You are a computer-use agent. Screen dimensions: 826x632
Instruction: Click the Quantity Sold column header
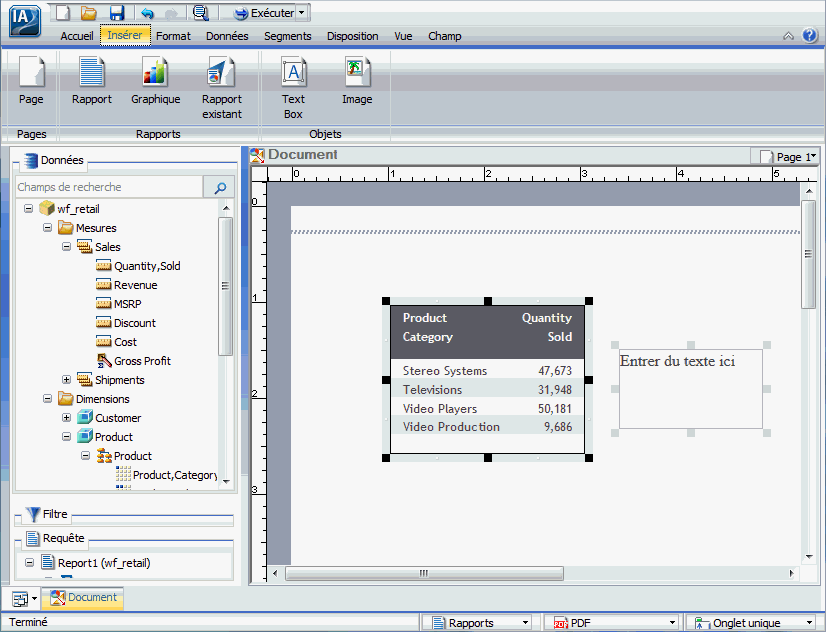coord(547,327)
